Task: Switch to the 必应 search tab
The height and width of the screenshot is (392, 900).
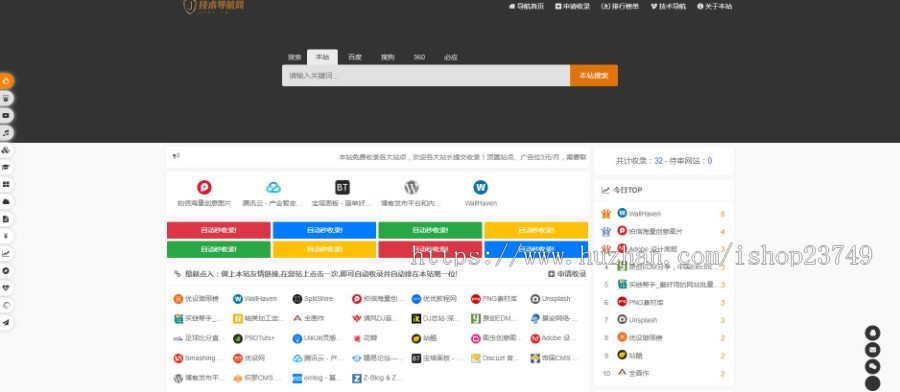Action: [x=451, y=57]
